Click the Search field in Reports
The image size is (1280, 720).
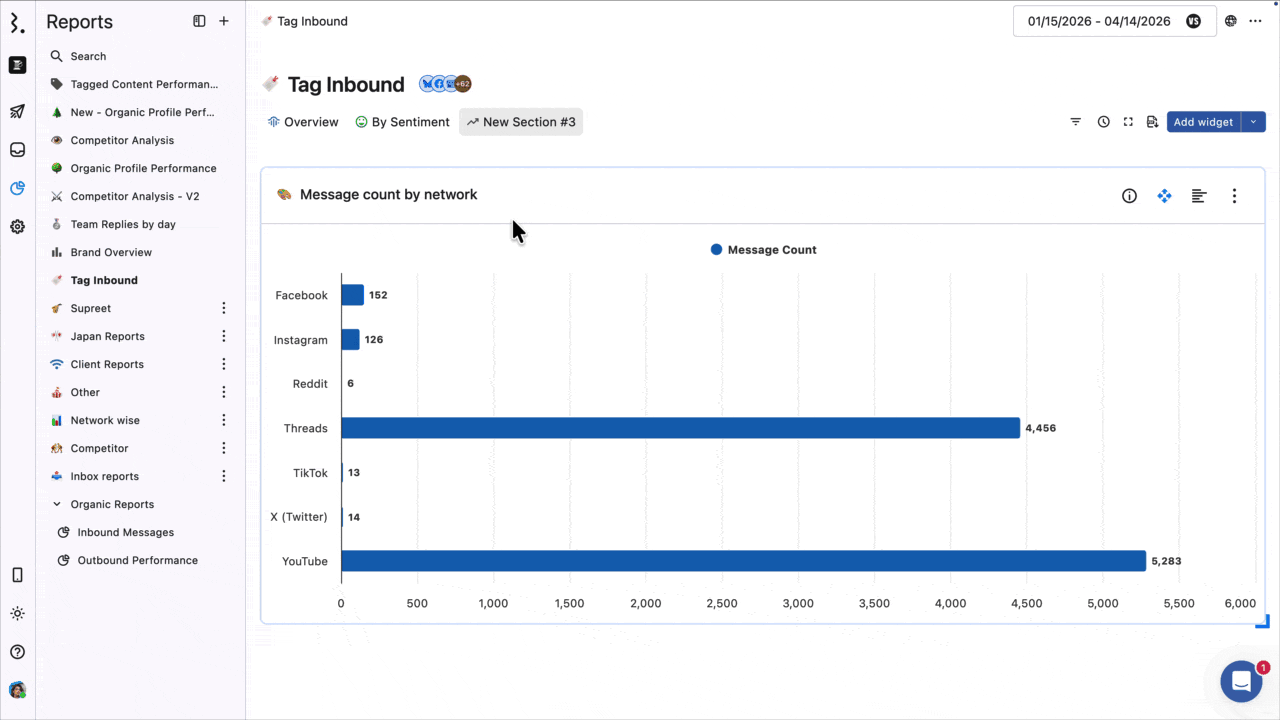(x=88, y=57)
